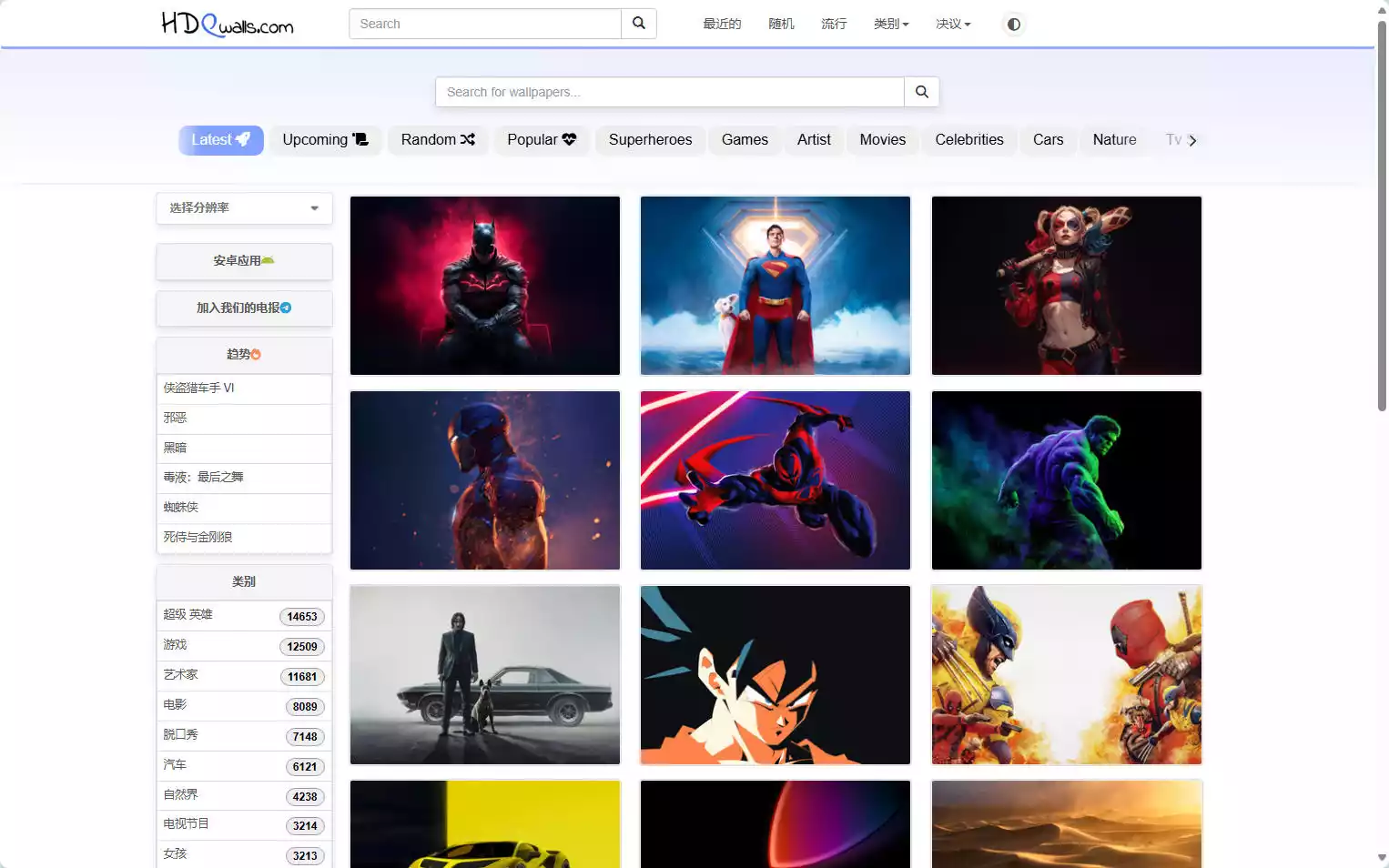Image resolution: width=1389 pixels, height=868 pixels.
Task: Select the Nature tab
Action: (x=1114, y=140)
